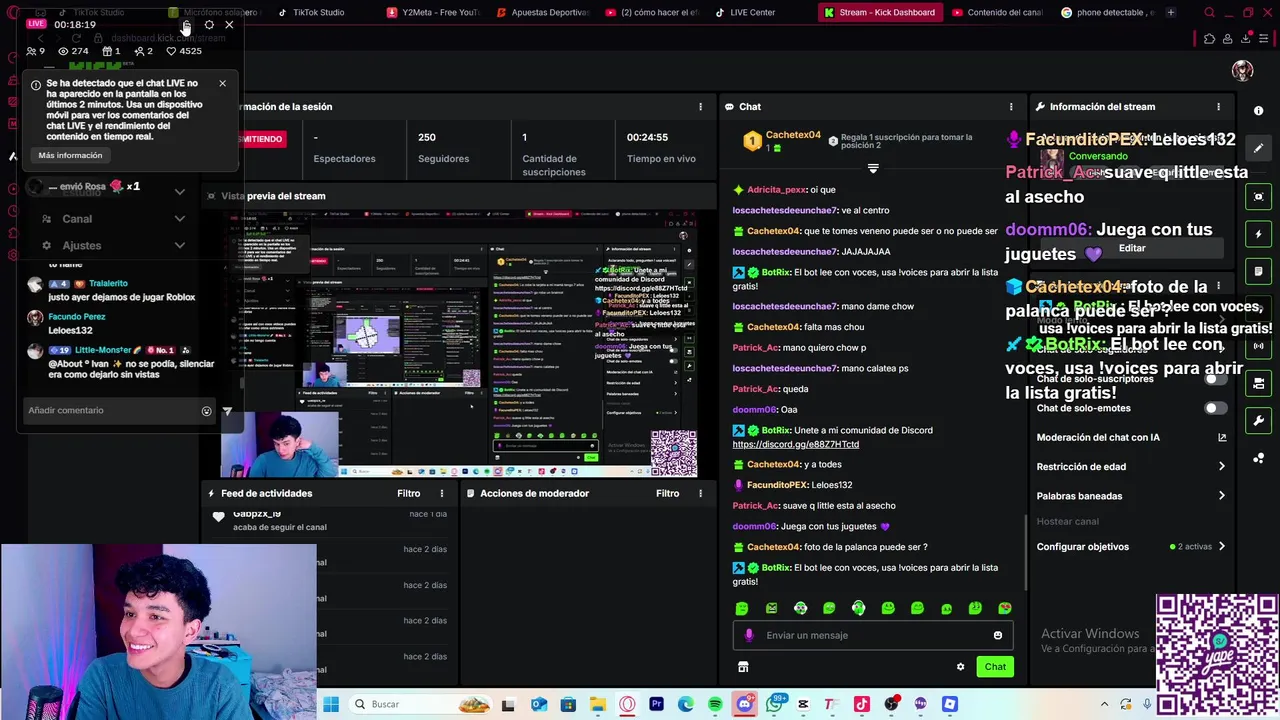Click the Vista previa del stream preview
The height and width of the screenshot is (720, 1280).
[459, 344]
